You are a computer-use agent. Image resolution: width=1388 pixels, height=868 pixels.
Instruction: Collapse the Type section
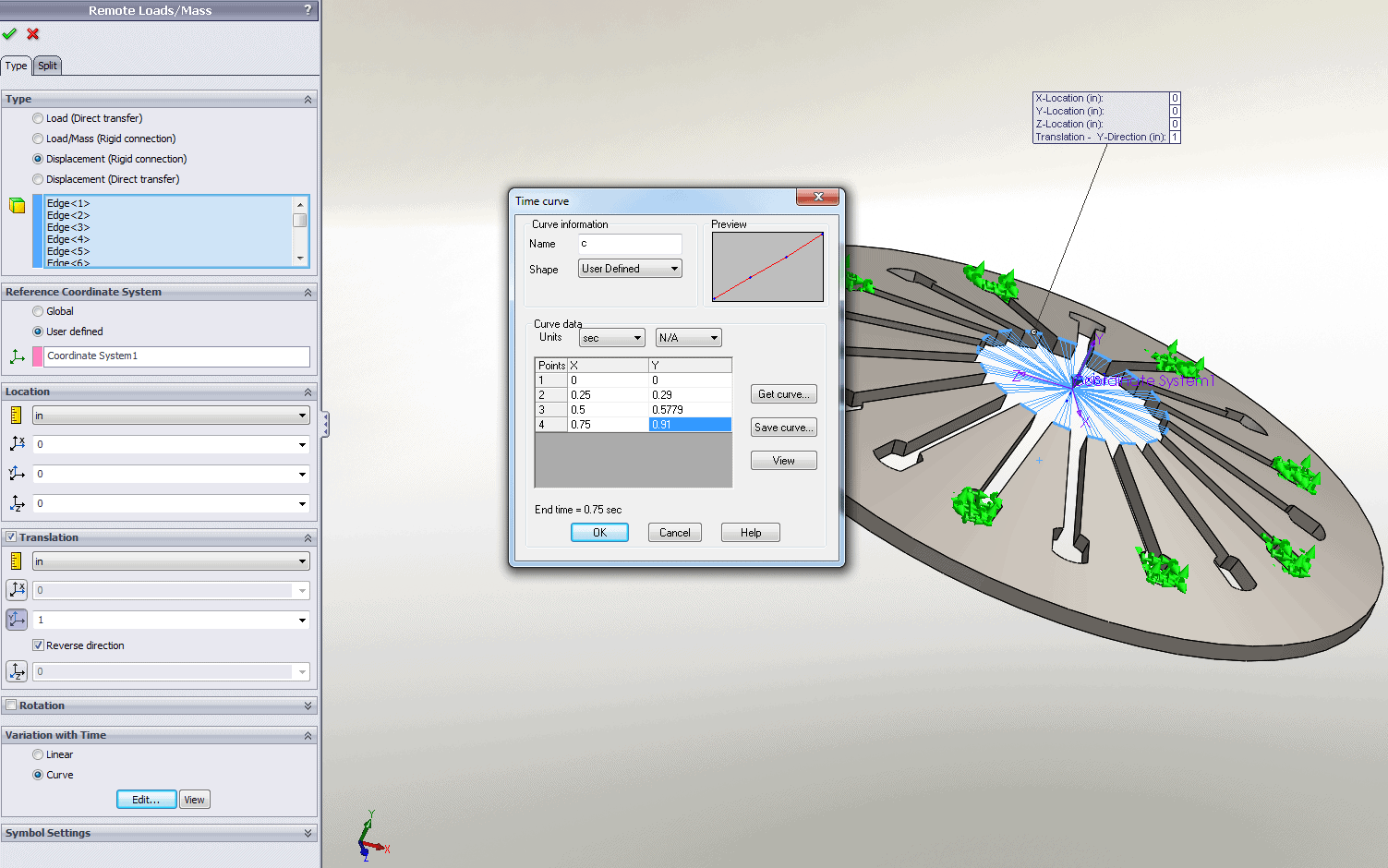pyautogui.click(x=308, y=99)
